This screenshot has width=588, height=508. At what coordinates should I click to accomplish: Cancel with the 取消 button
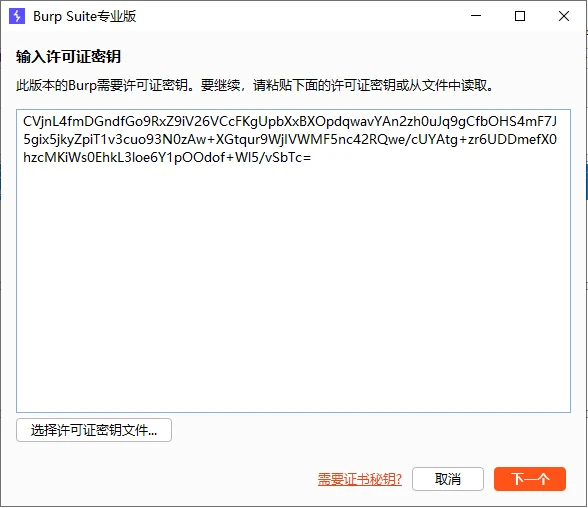point(448,479)
